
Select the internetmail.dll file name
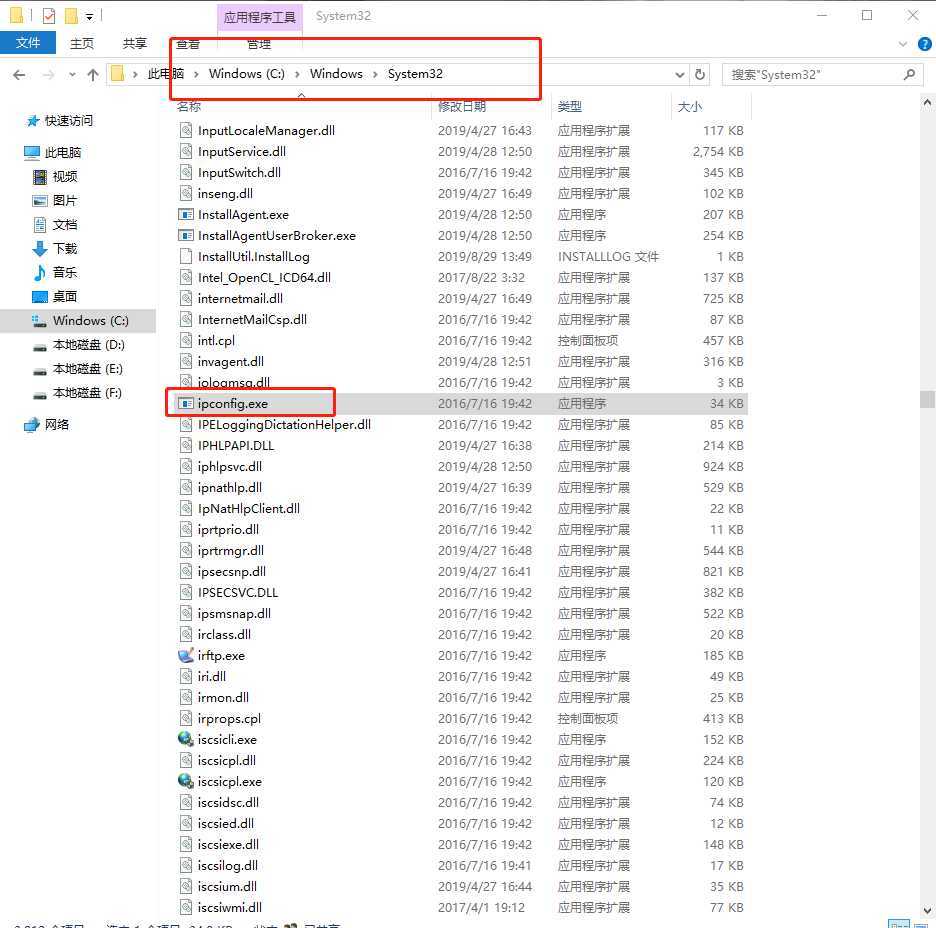coord(241,298)
